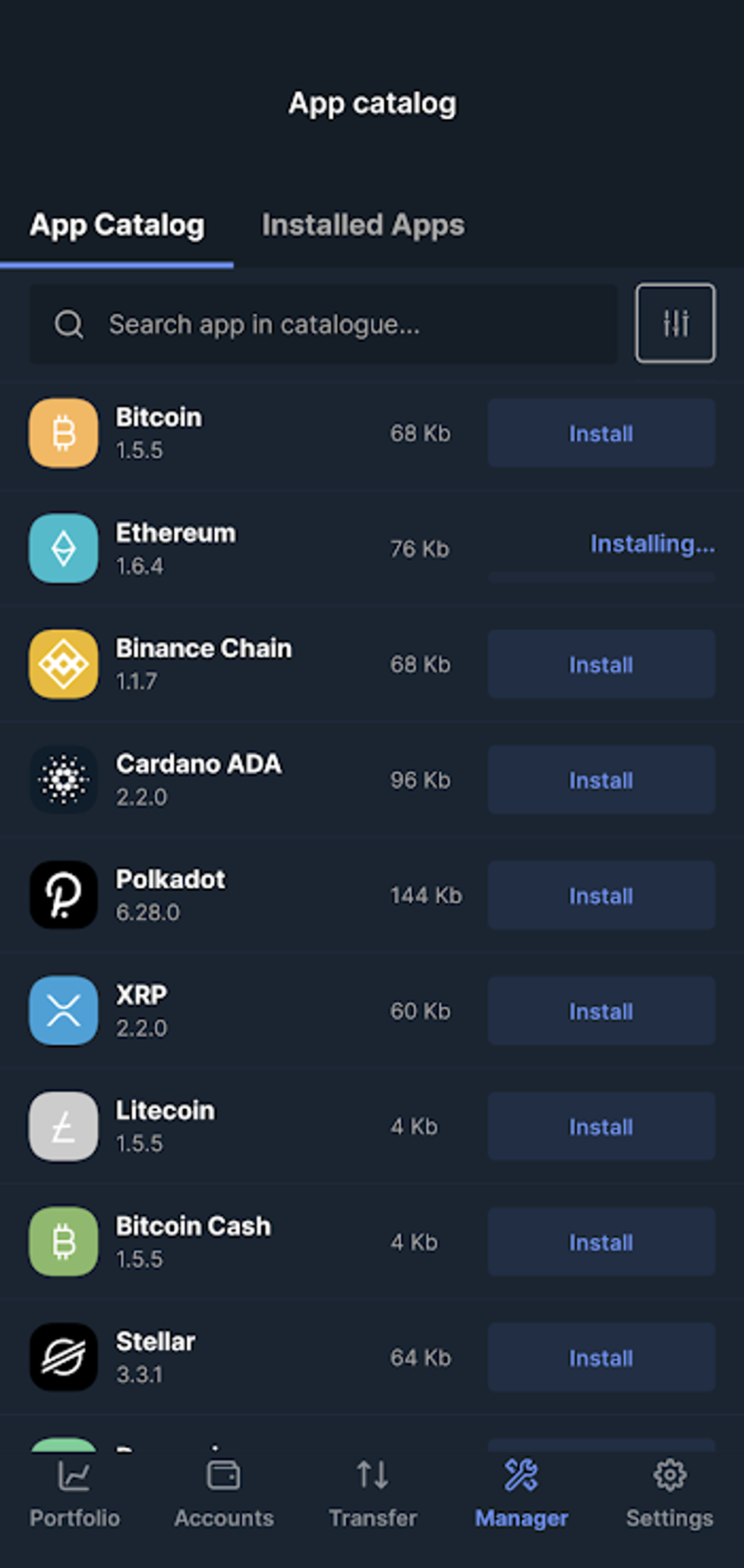Viewport: 744px width, 1568px height.
Task: Click the Cardano ADA app icon
Action: point(64,779)
